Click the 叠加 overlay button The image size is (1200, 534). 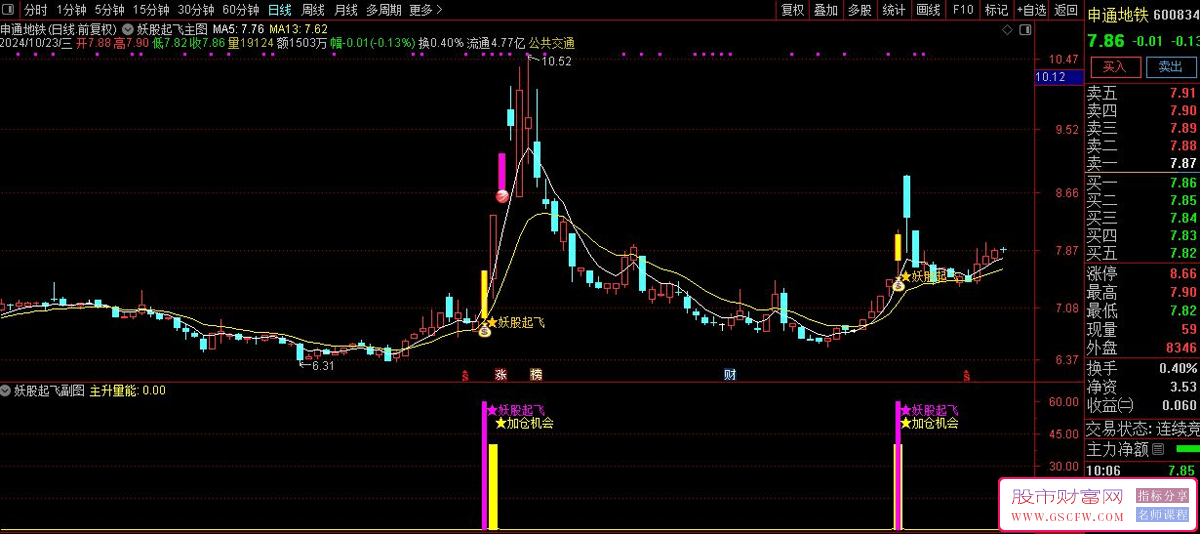click(x=826, y=10)
